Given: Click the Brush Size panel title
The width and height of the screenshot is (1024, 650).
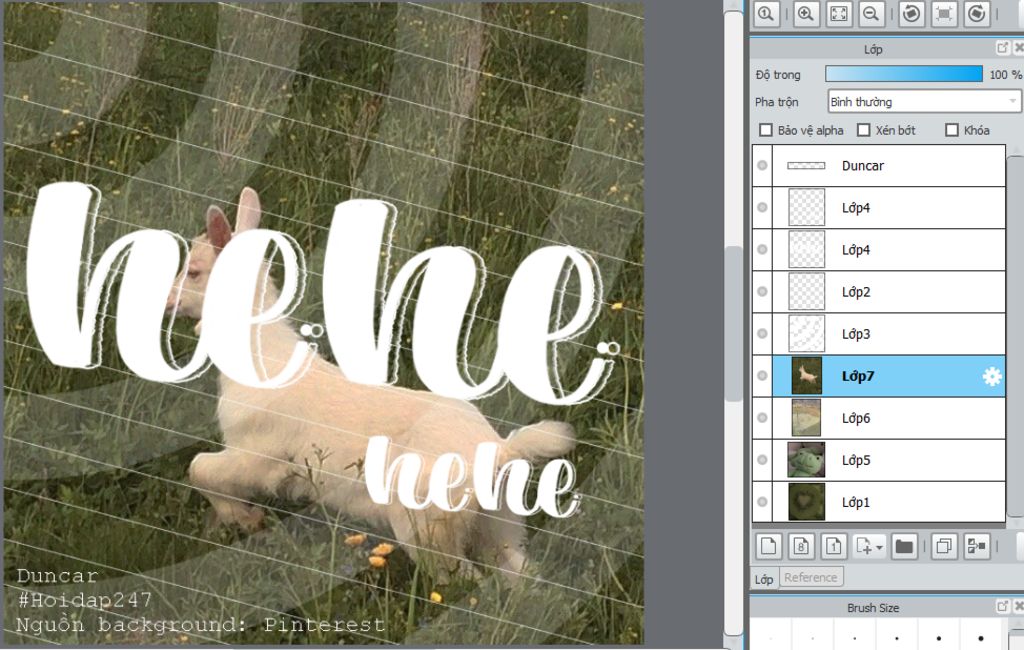Looking at the screenshot, I should pos(873,608).
